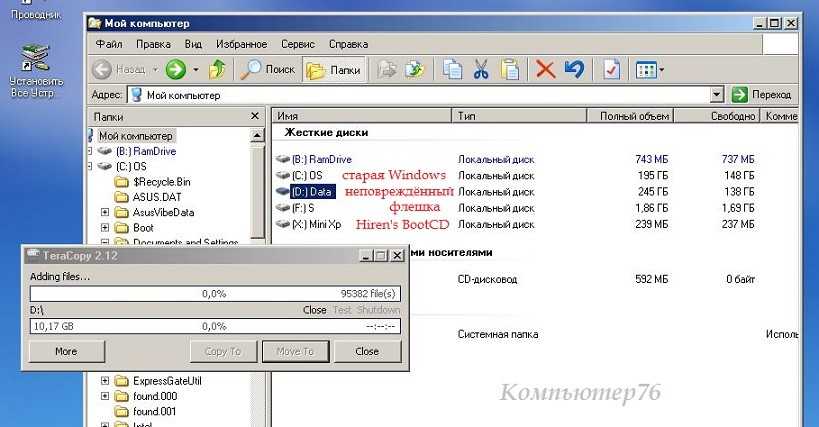Open the Вид menu
Image resolution: width=819 pixels, height=427 pixels.
pyautogui.click(x=193, y=44)
